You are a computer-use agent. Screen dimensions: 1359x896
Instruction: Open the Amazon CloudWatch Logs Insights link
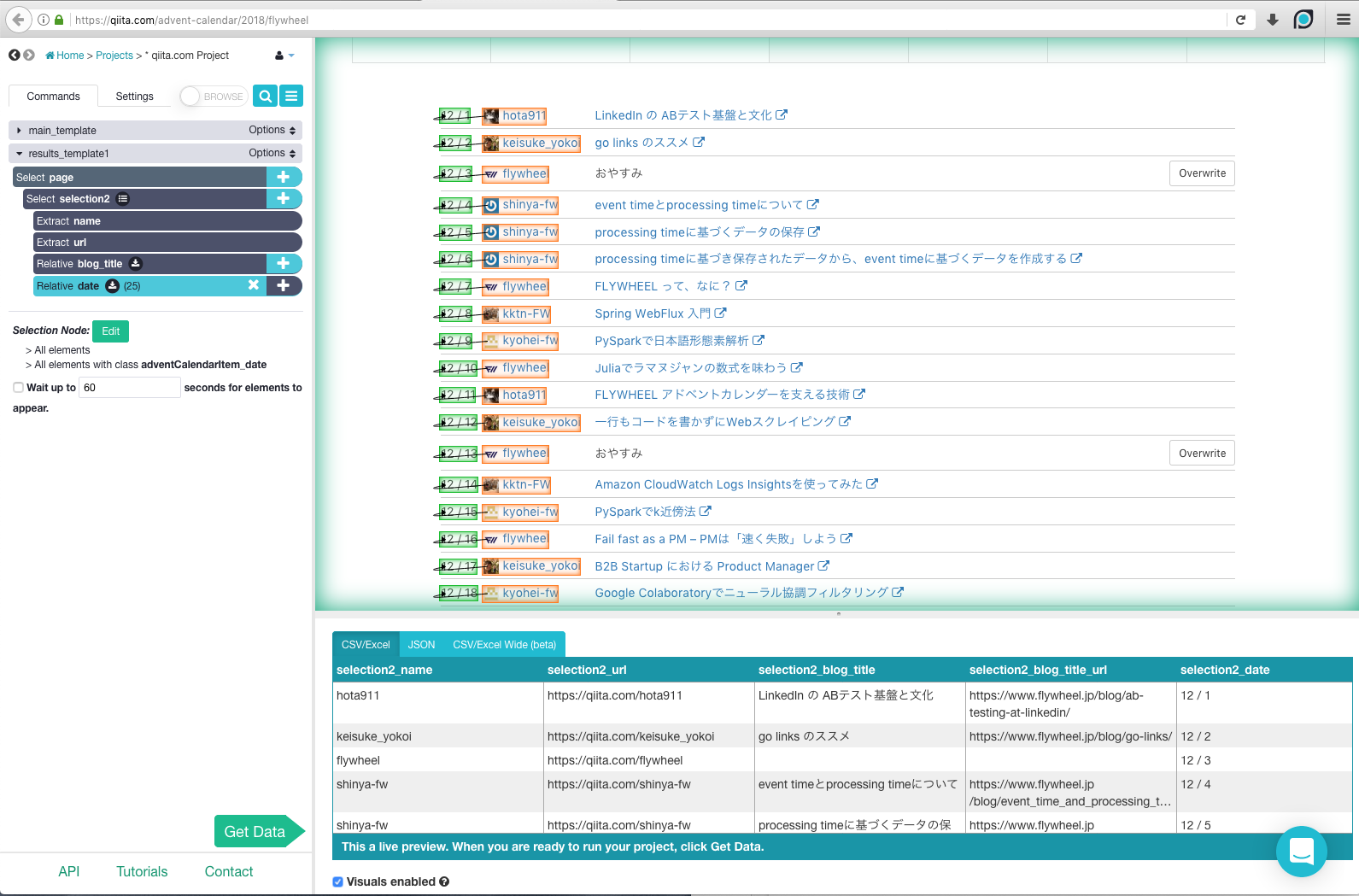(x=736, y=484)
